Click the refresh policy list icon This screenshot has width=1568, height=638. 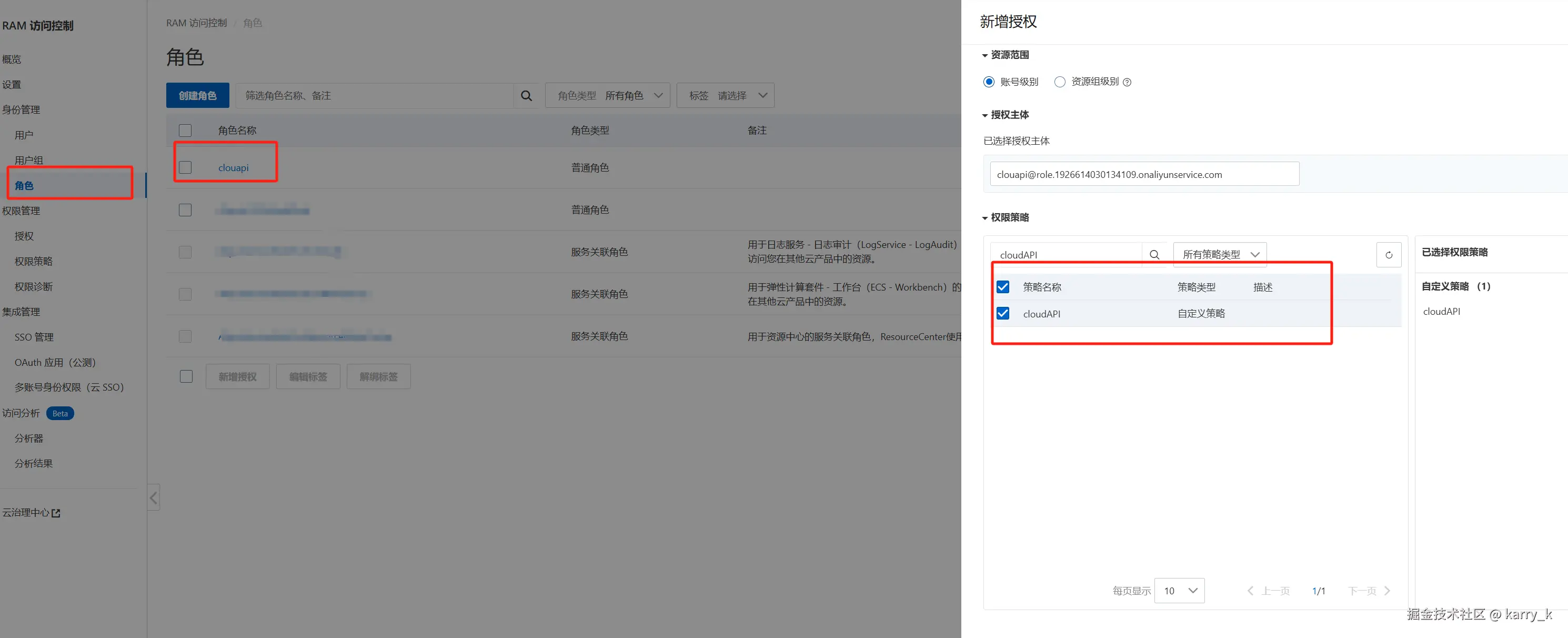click(1389, 254)
